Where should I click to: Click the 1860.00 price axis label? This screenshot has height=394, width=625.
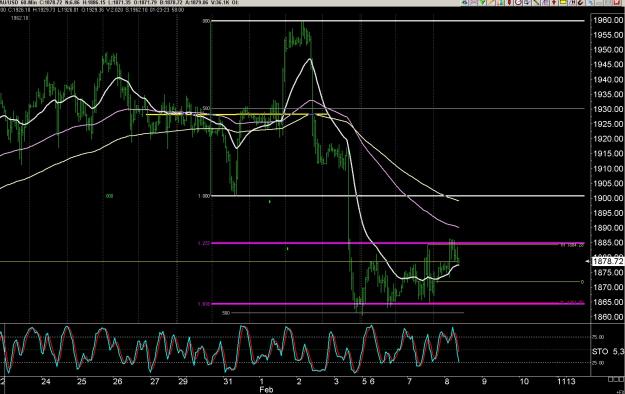click(x=607, y=317)
